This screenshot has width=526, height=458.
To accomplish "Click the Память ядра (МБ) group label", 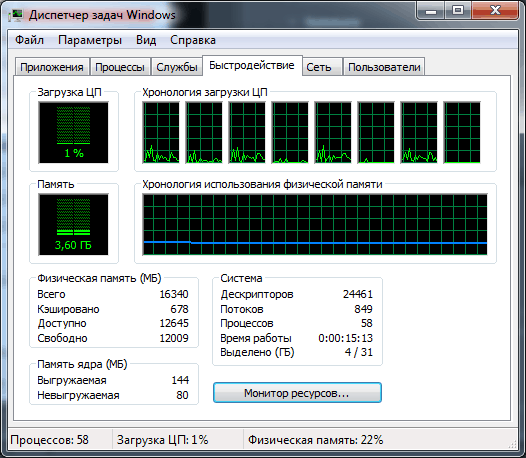I will click(x=82, y=364).
